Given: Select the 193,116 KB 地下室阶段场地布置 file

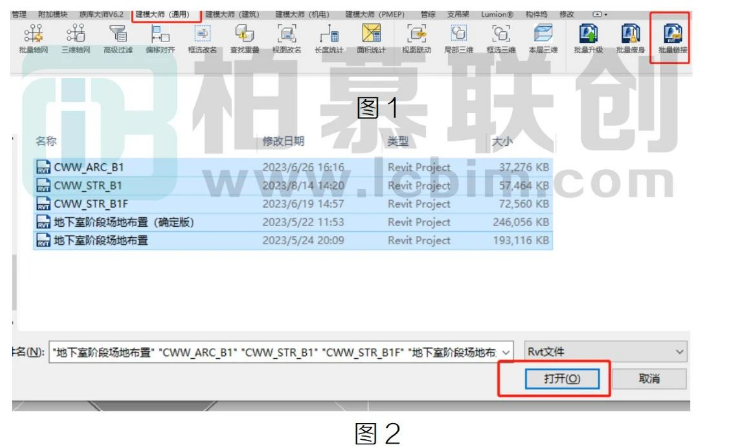Looking at the screenshot, I should [x=293, y=240].
